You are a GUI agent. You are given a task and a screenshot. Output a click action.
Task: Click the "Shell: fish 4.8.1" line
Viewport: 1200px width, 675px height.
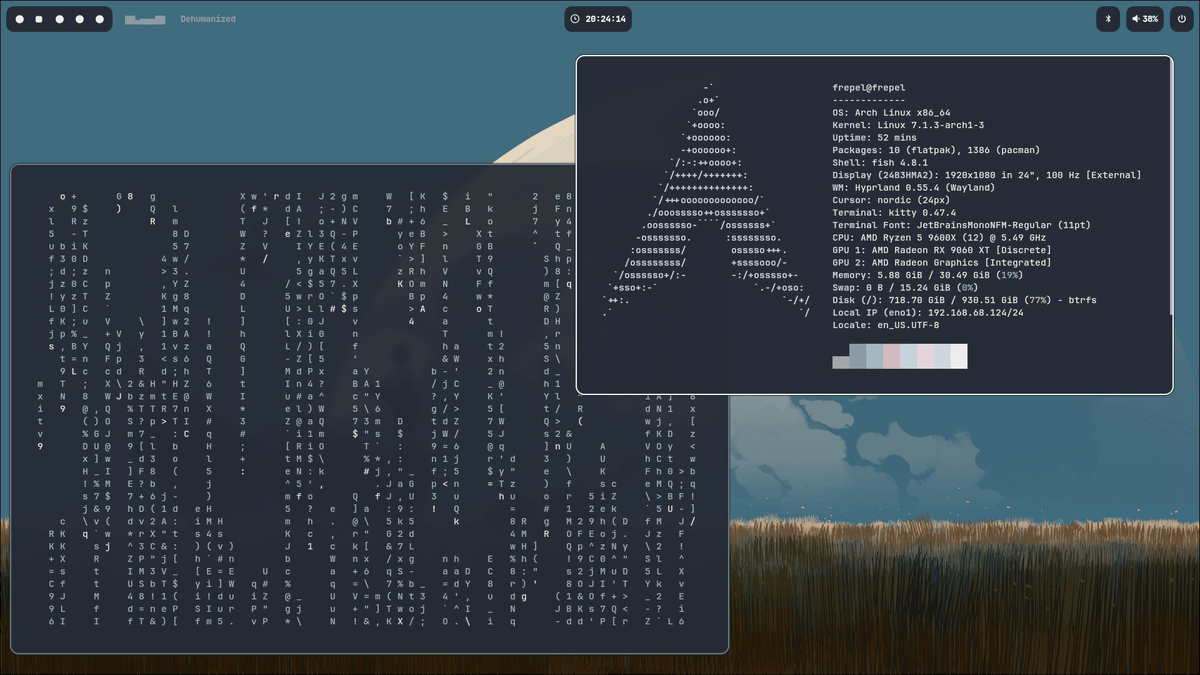(x=880, y=163)
